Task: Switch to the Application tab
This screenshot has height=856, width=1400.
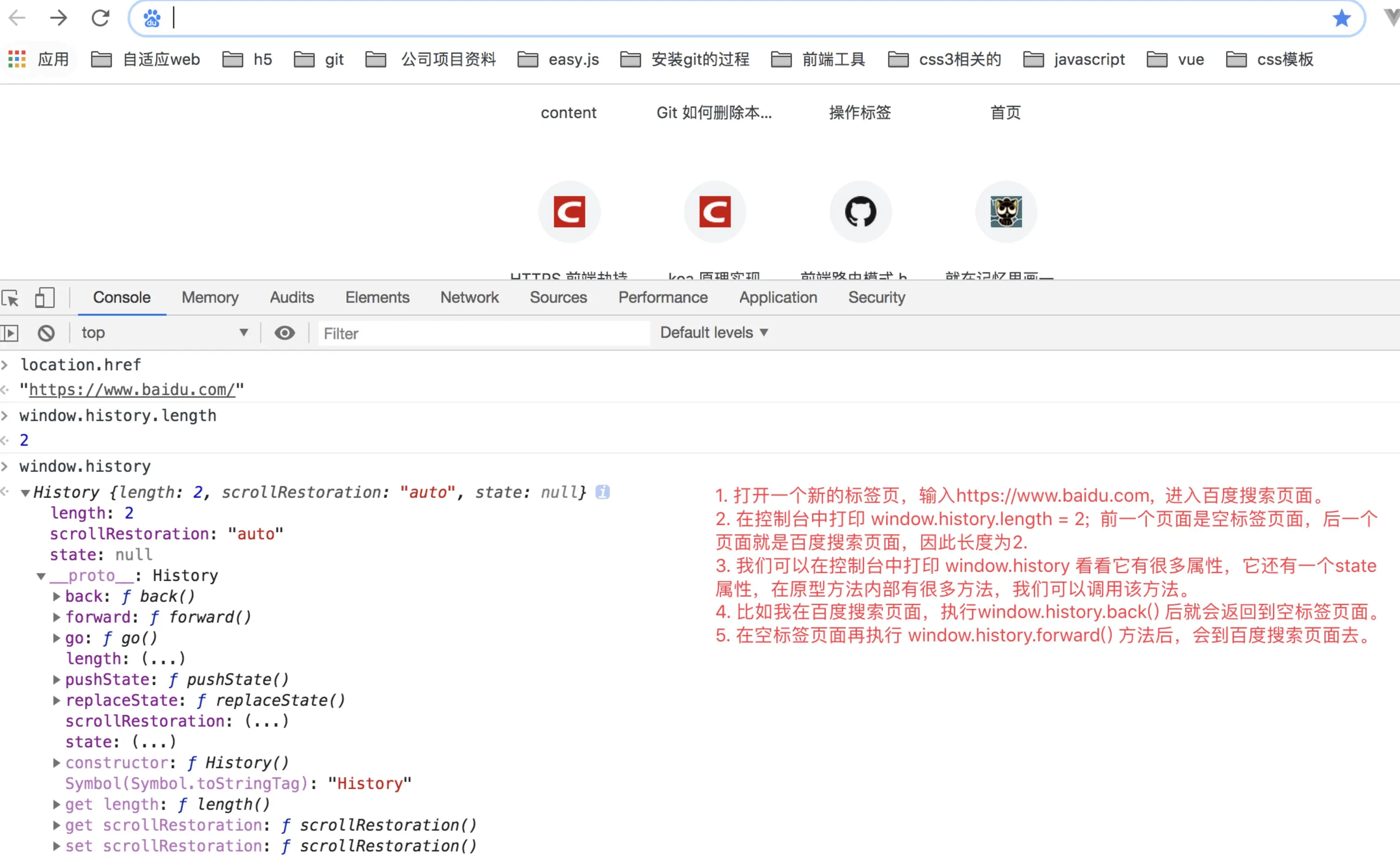Action: pyautogui.click(x=778, y=298)
